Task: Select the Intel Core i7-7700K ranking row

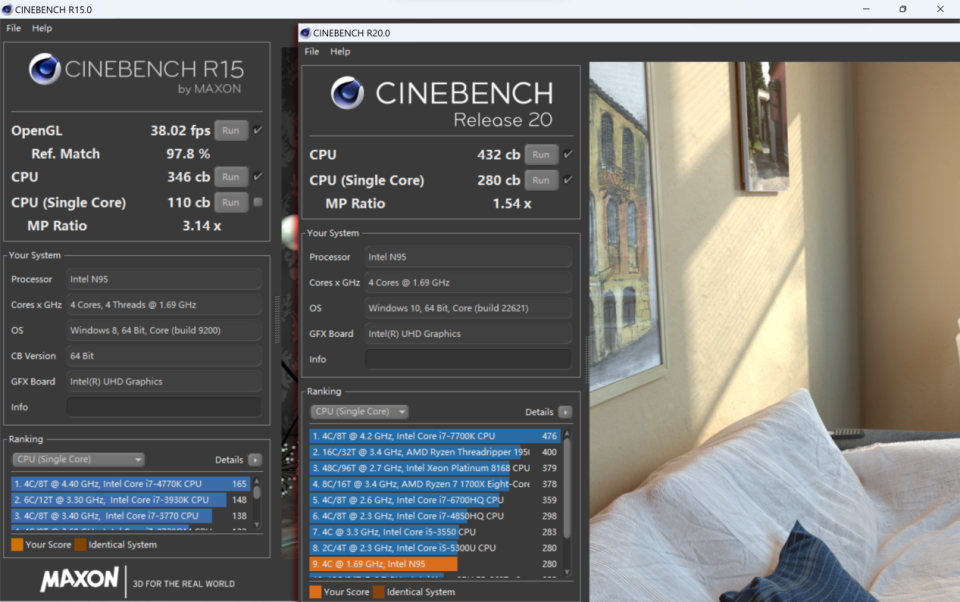Action: point(435,436)
